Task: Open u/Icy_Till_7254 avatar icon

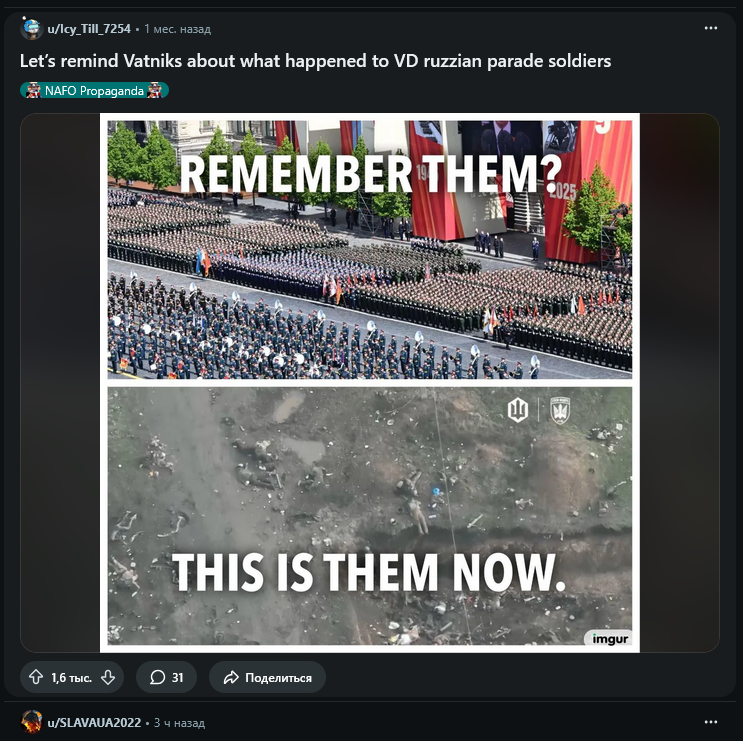Action: 31,28
